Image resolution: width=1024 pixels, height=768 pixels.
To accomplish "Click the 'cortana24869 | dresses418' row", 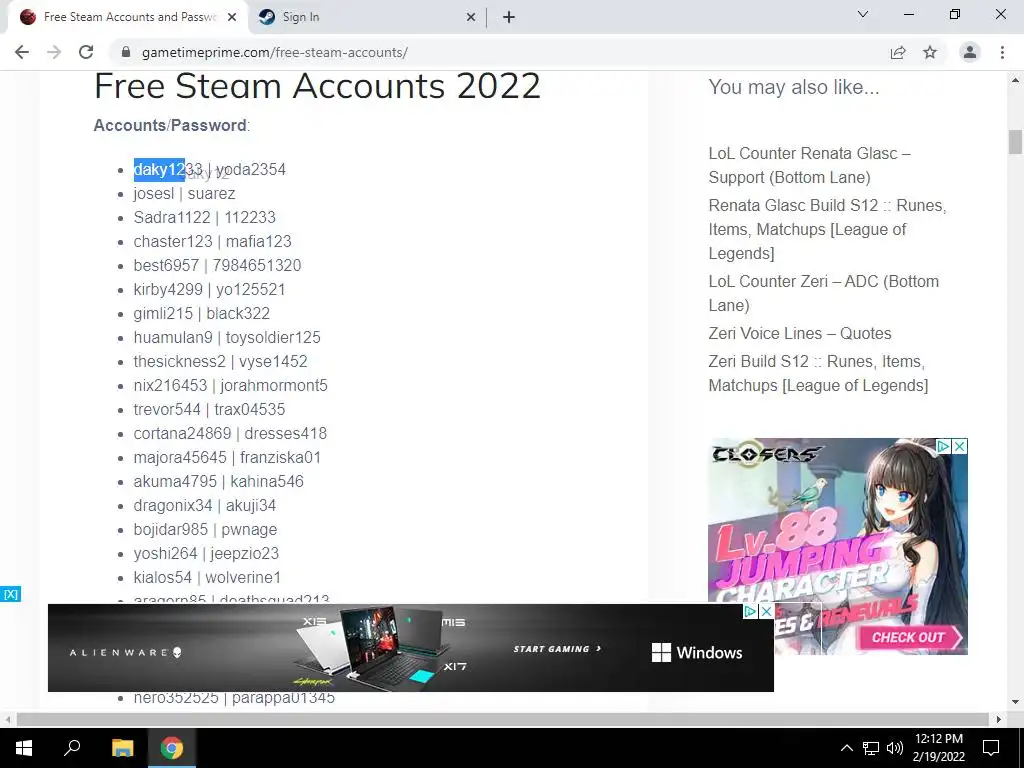I will point(230,434).
